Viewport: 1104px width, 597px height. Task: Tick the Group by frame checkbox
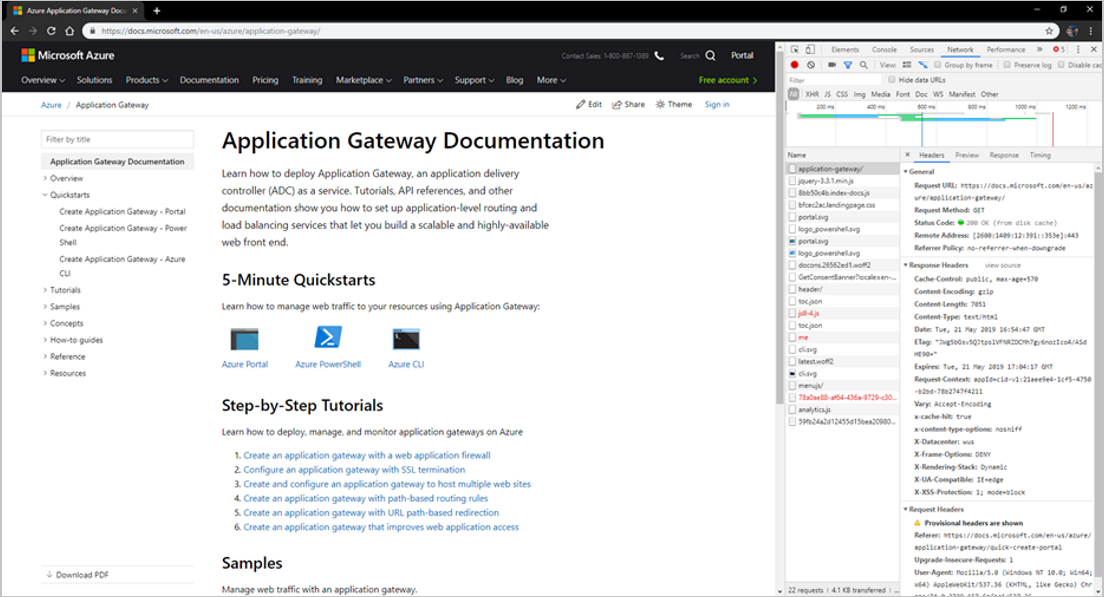pos(935,65)
